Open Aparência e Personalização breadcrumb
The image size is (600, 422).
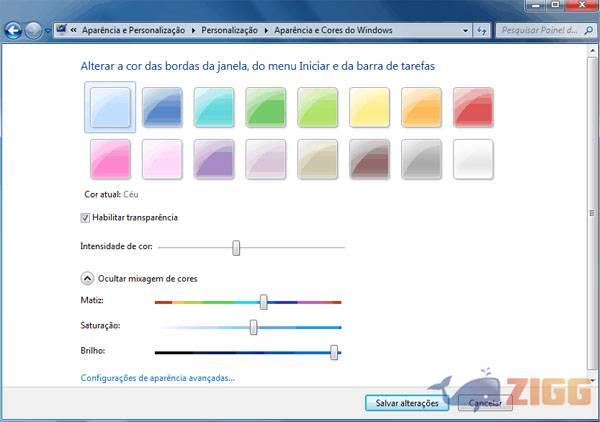[133, 30]
